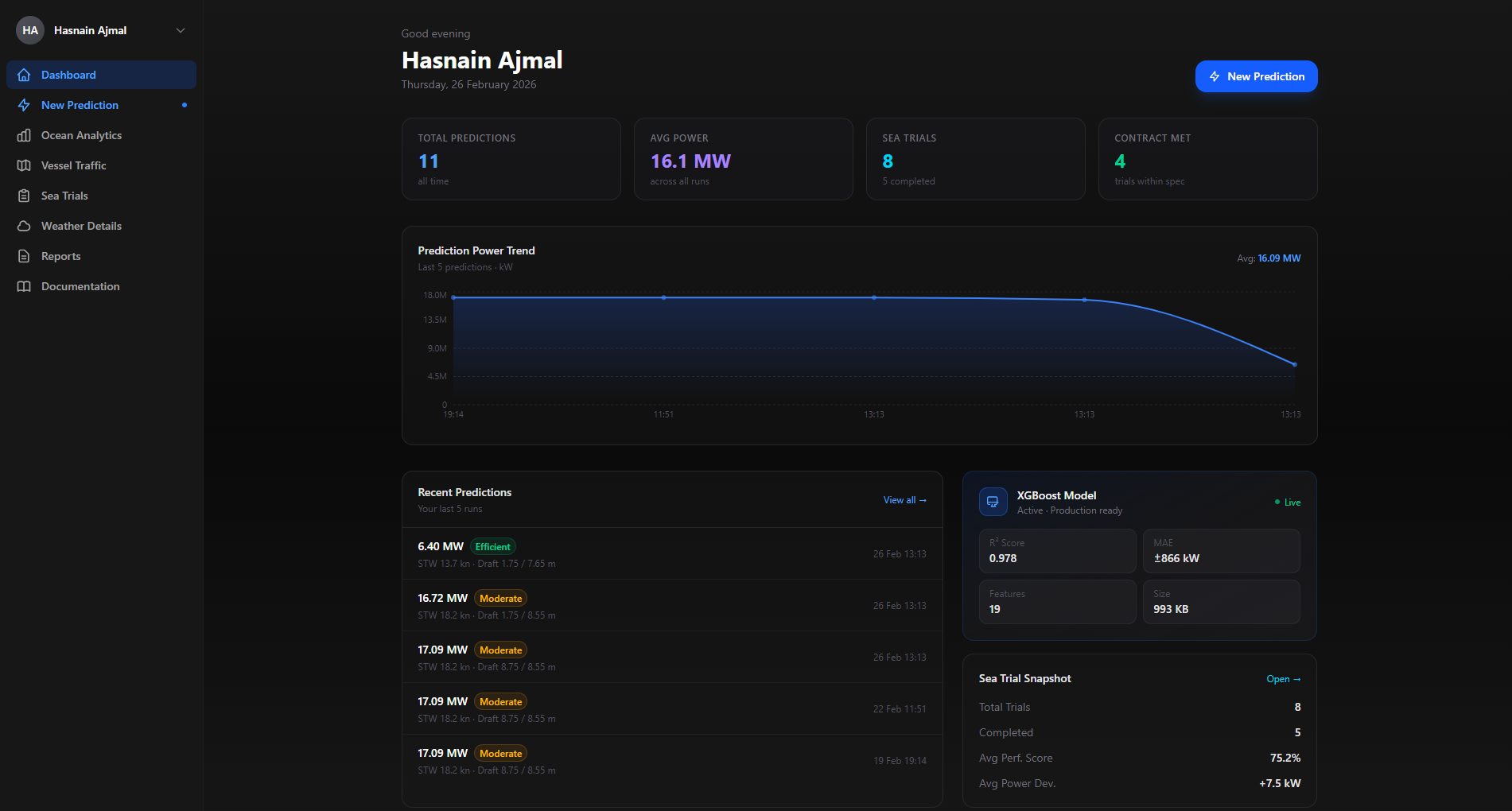1512x811 pixels.
Task: Select Weather Details from the sidebar menu
Action: pos(80,225)
